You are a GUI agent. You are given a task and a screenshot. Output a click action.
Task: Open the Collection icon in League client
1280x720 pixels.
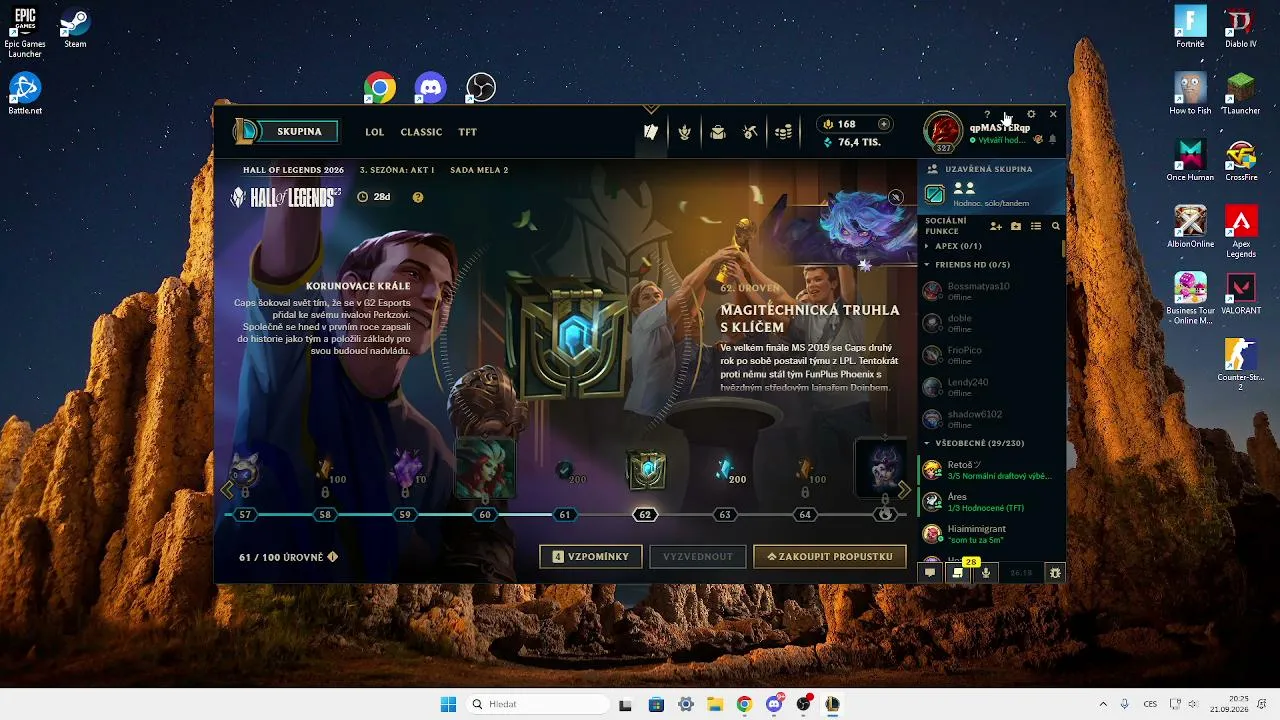[x=684, y=132]
